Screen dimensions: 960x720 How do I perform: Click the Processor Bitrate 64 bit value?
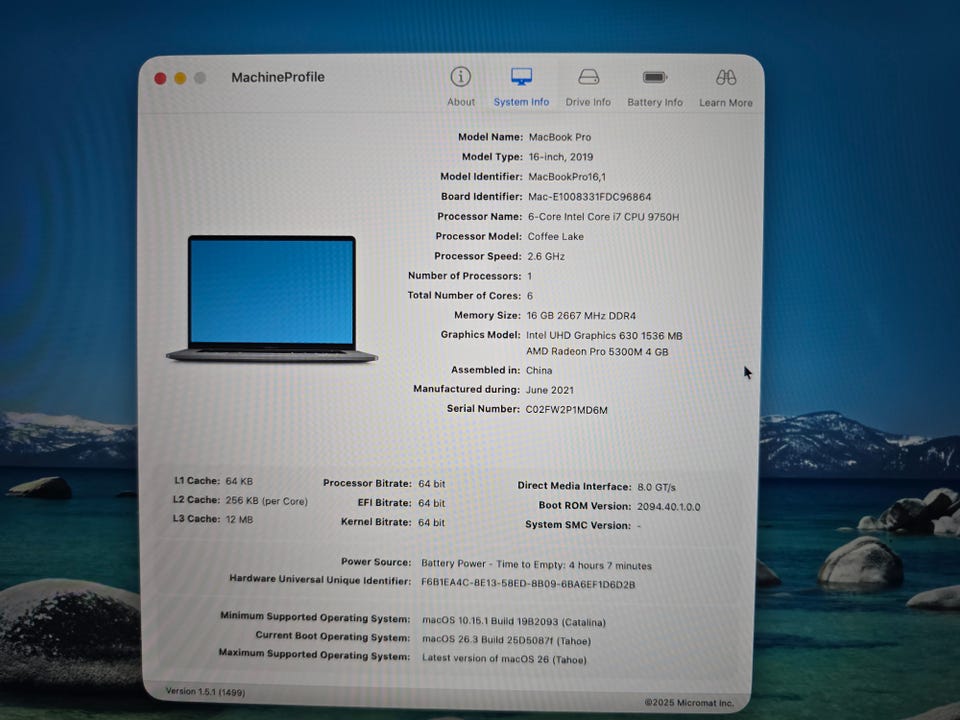tap(432, 484)
